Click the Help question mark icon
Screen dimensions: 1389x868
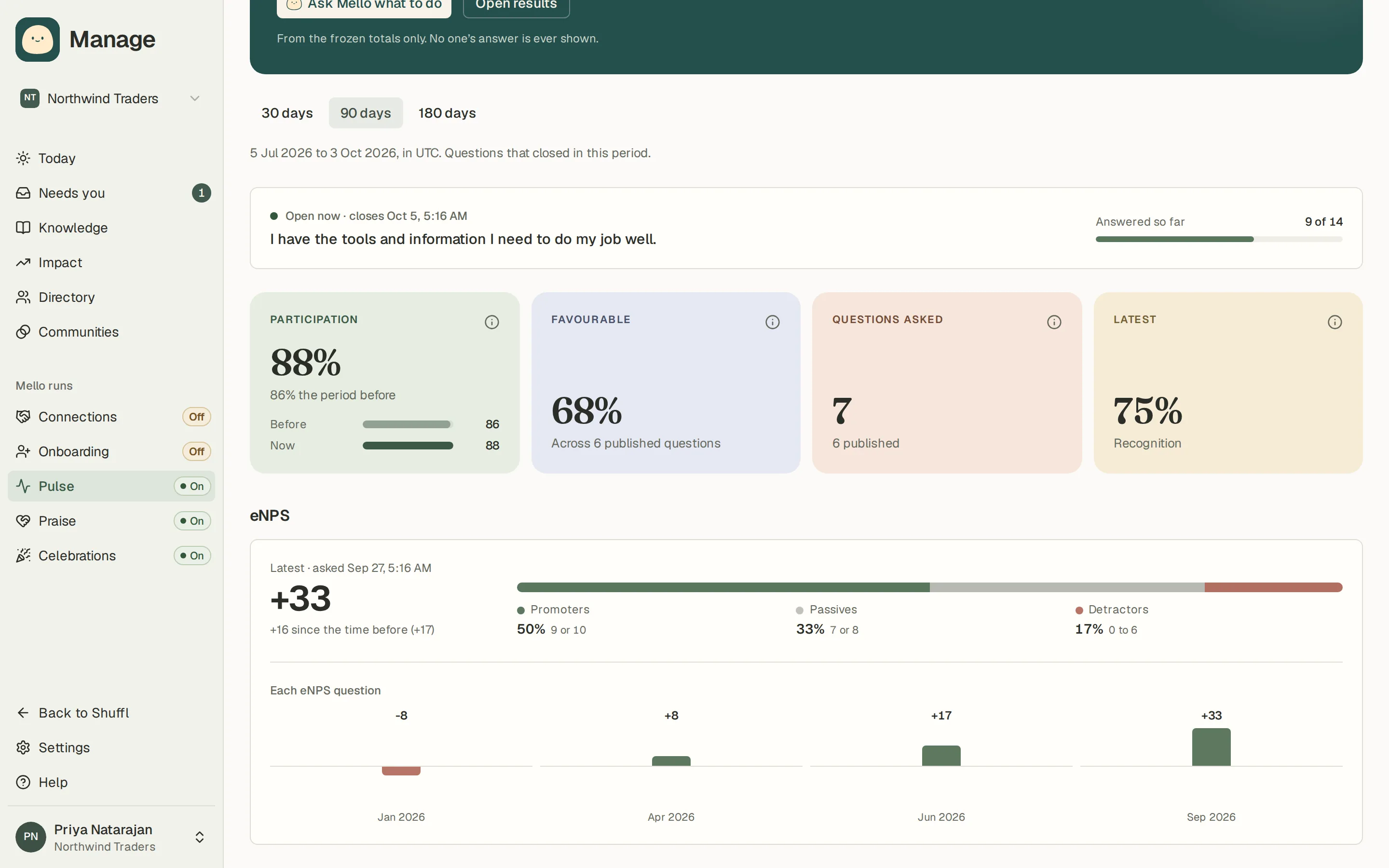(23, 783)
